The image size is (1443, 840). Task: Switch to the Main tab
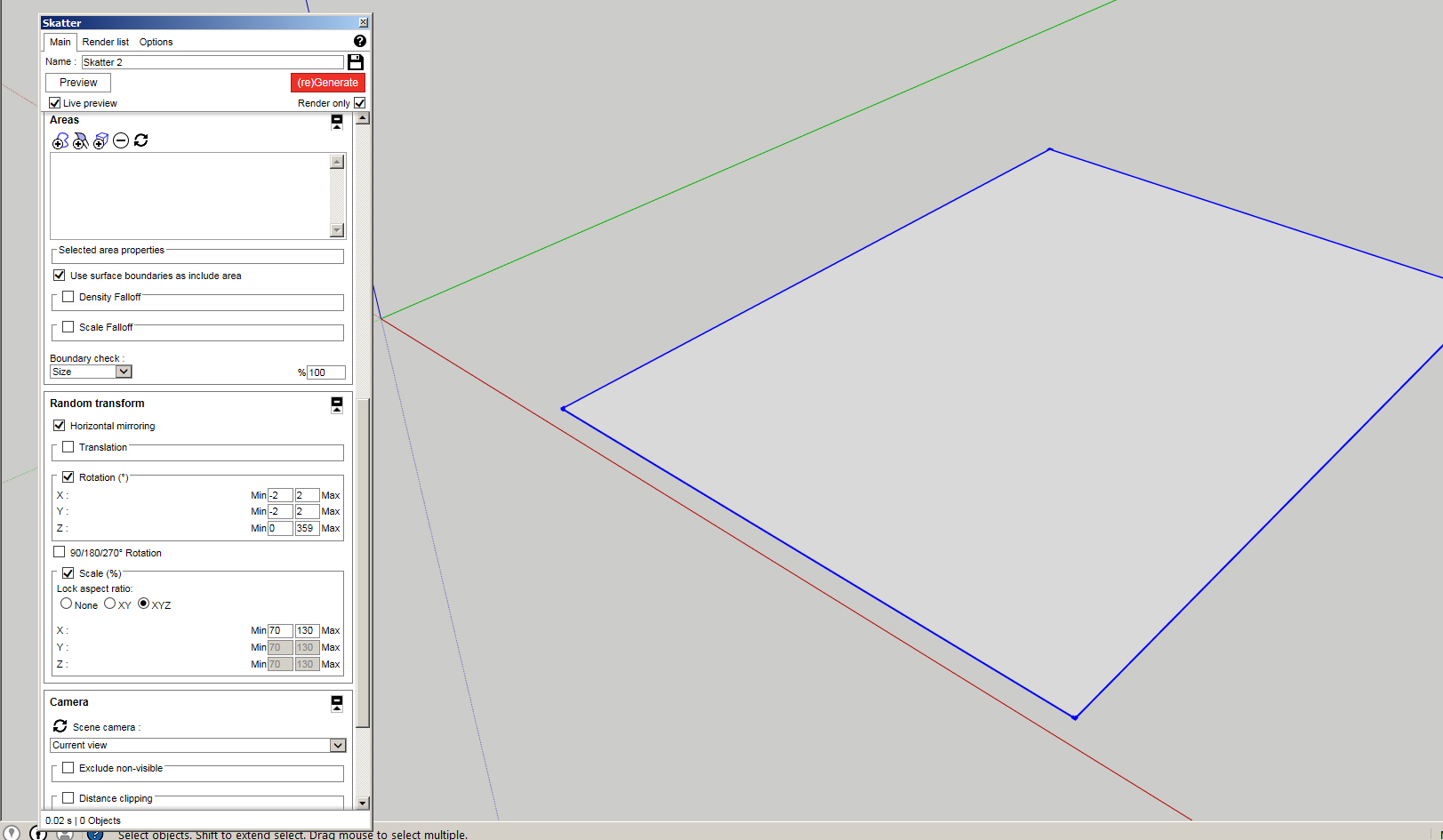(x=60, y=42)
